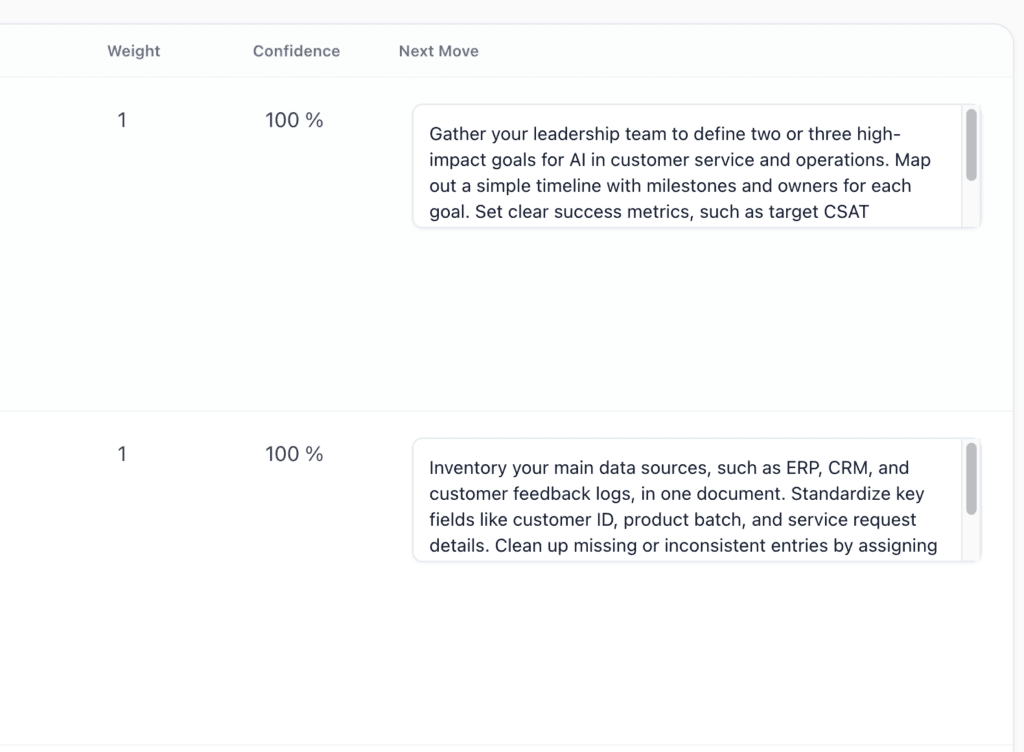Click the Confidence column header

[296, 51]
